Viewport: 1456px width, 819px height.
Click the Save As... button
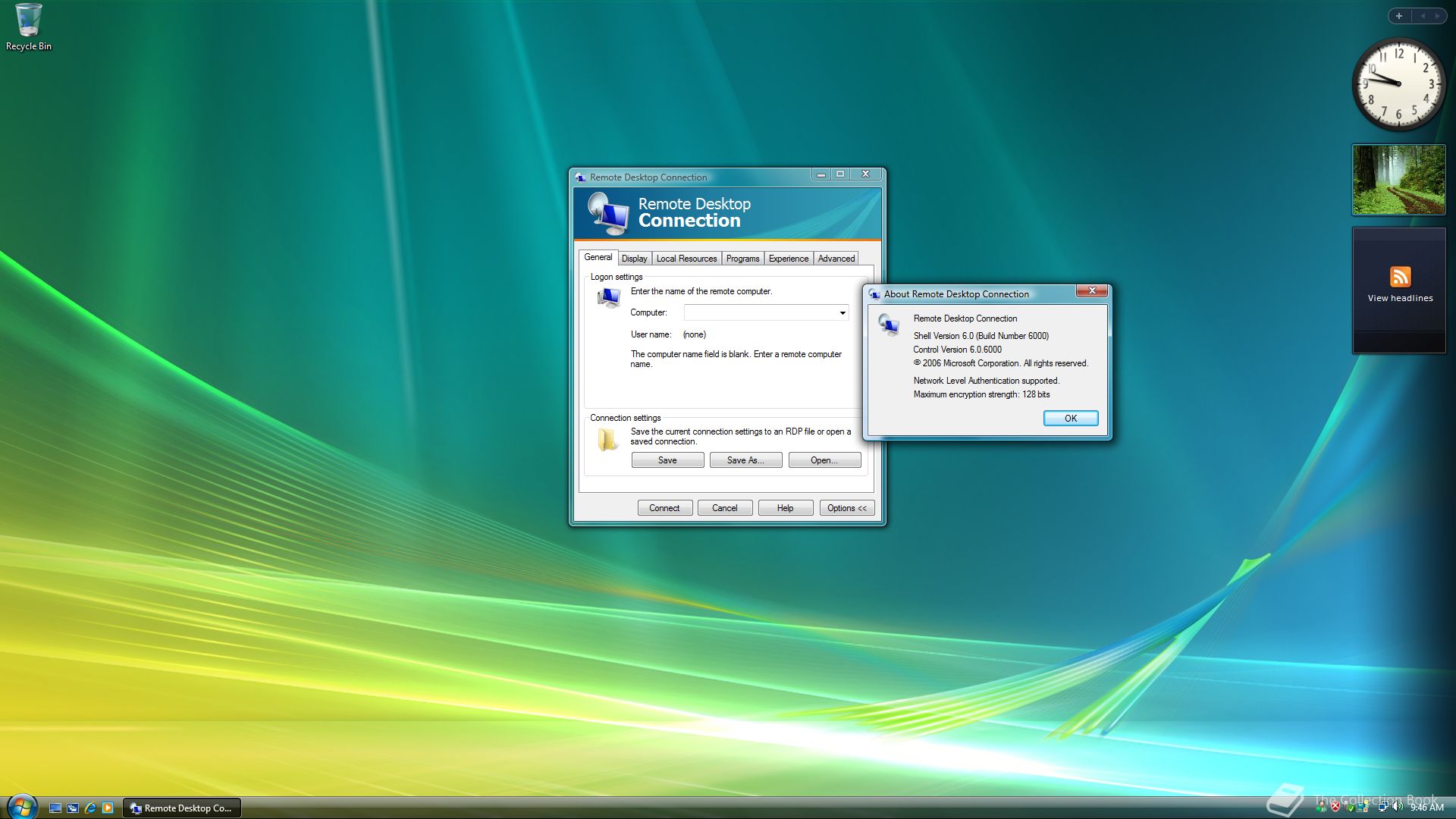[745, 460]
